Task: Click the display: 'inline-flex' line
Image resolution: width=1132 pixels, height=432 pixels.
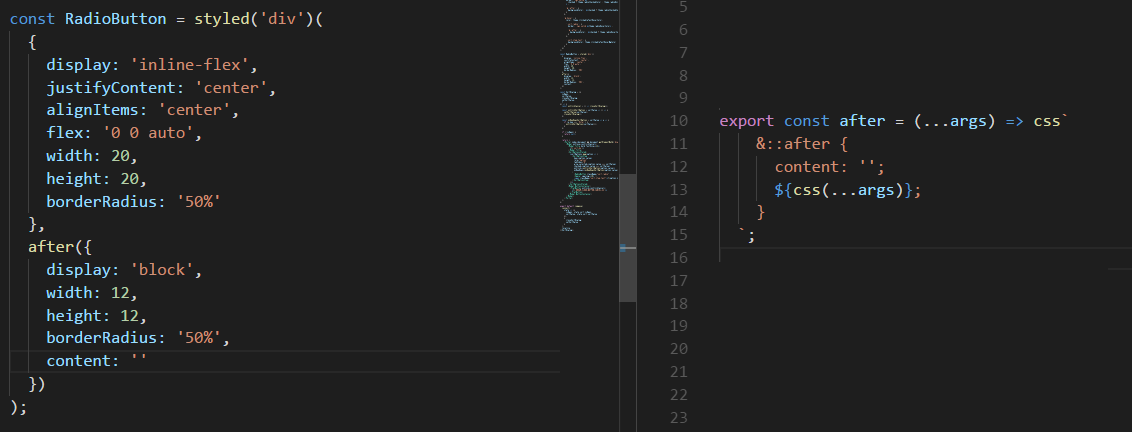Action: pos(152,65)
